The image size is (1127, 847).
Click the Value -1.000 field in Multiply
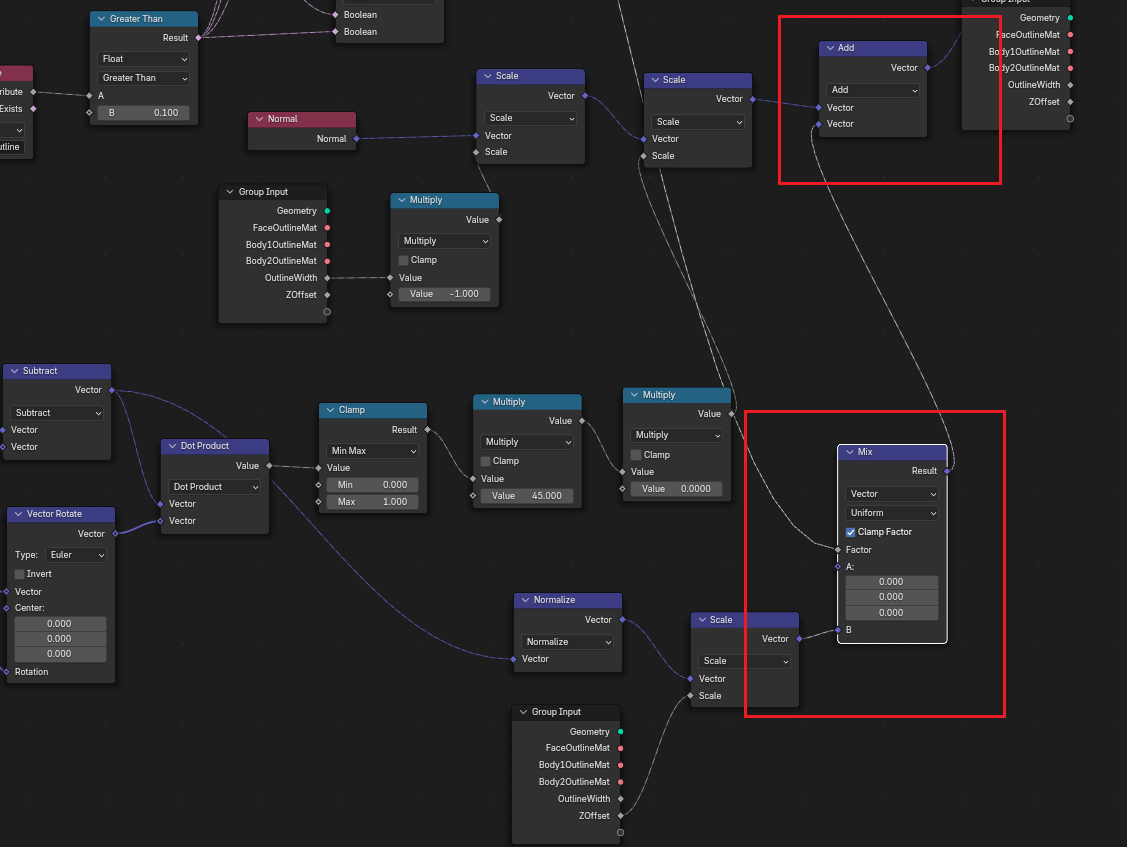[443, 294]
